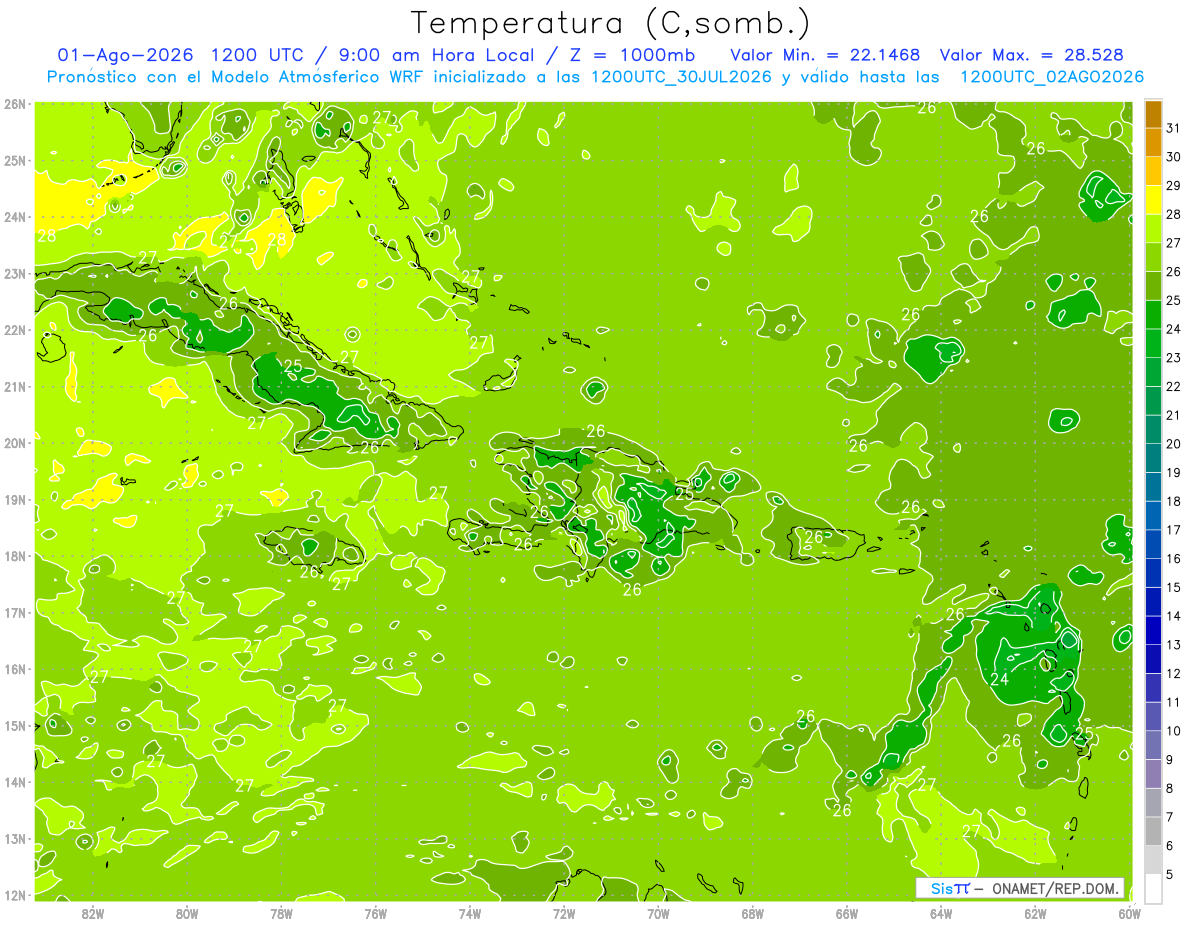Click the '20N' latitude axis label
Image resolution: width=1200 pixels, height=927 pixels.
(15, 442)
